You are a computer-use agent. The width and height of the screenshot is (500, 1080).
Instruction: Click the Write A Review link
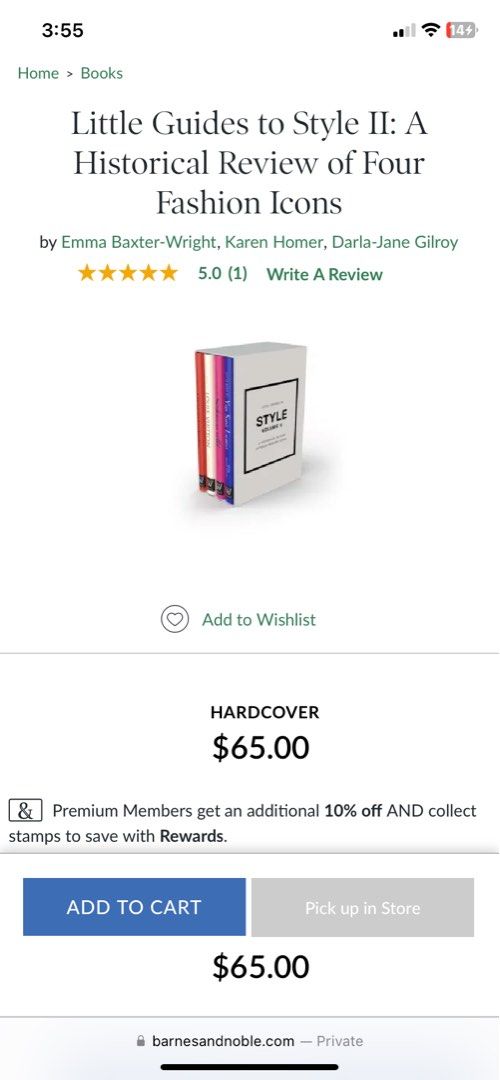pos(324,274)
